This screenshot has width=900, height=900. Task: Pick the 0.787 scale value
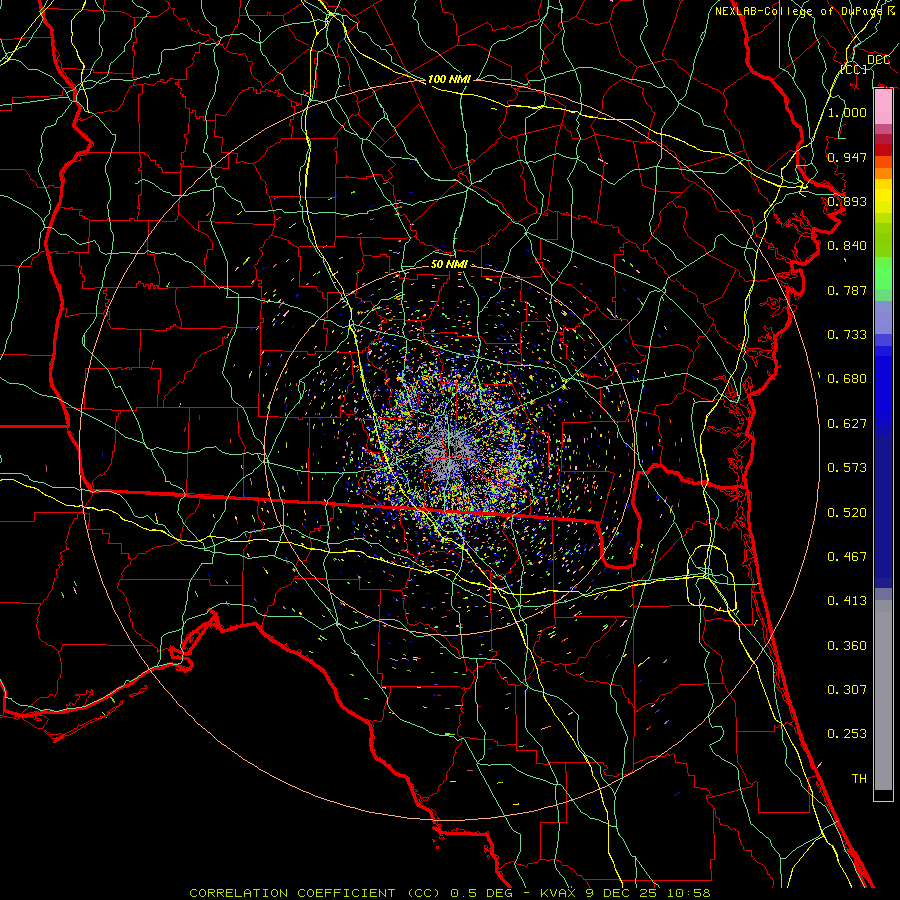tap(847, 290)
